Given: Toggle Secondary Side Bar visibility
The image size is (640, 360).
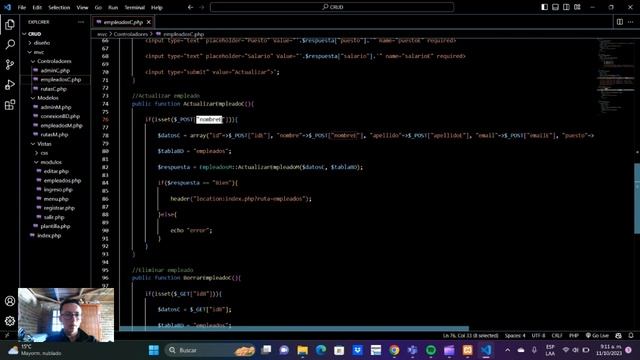Looking at the screenshot, I should 566,7.
